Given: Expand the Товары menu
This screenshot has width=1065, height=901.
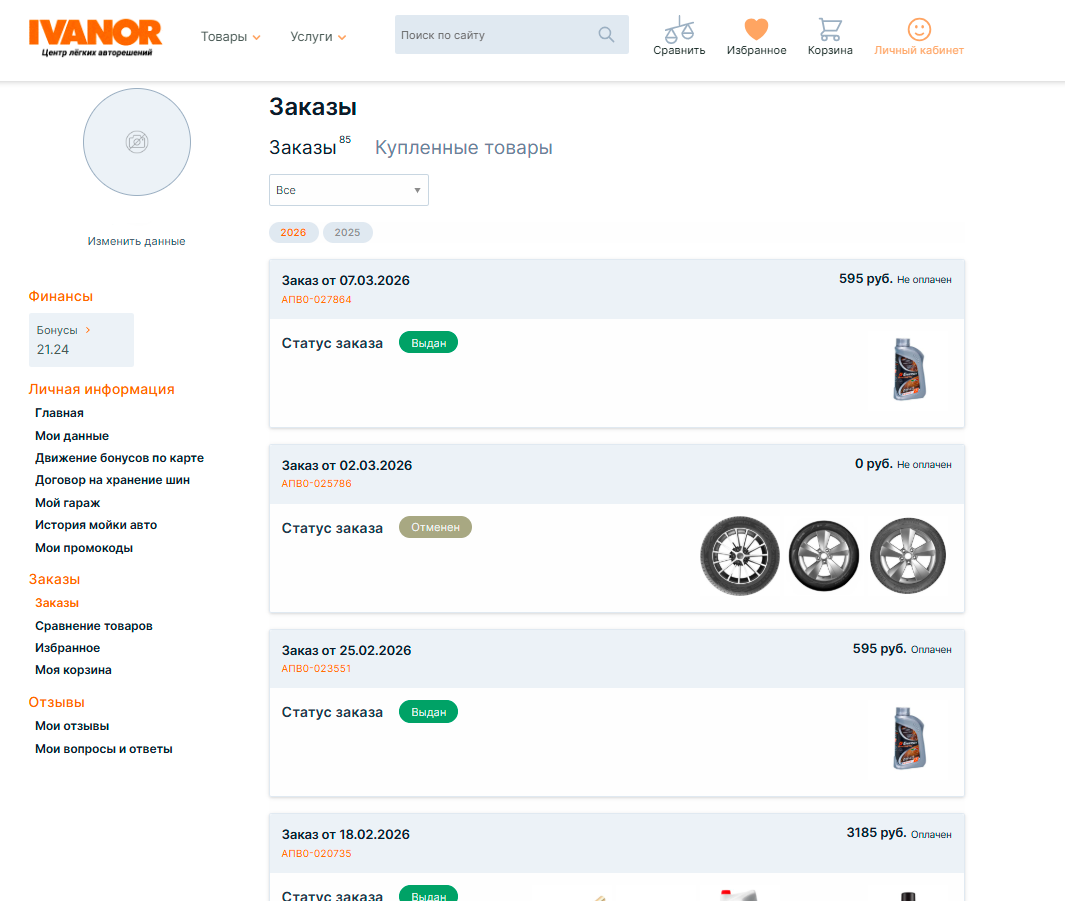Looking at the screenshot, I should 230,37.
